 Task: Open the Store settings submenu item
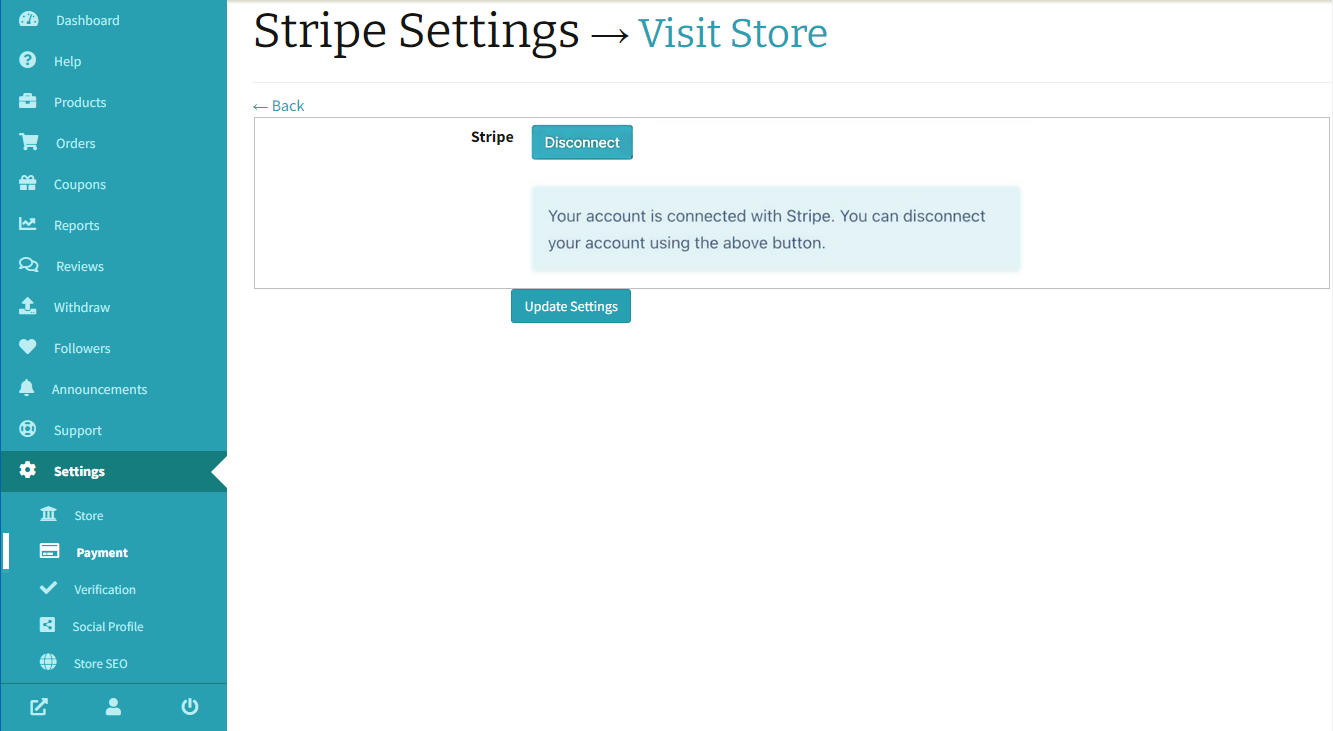pos(88,516)
